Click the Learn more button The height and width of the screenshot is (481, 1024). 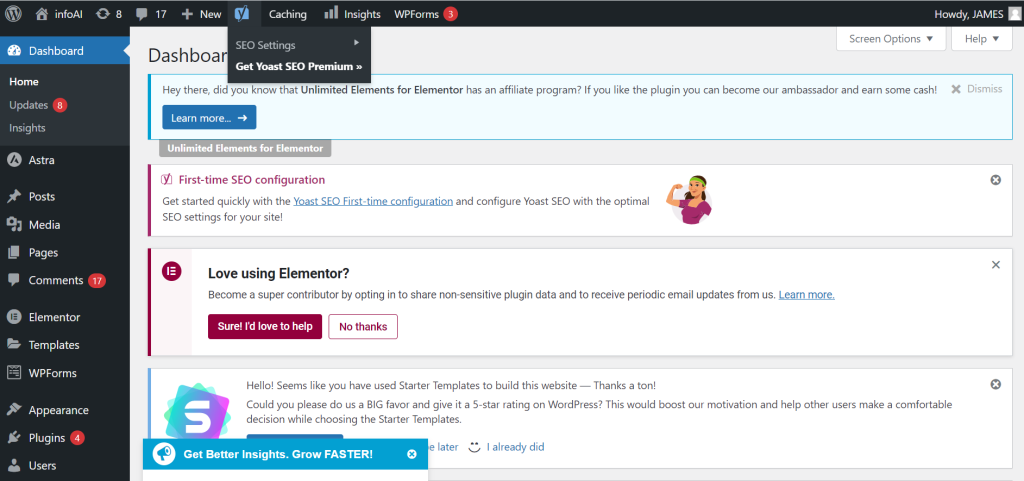pyautogui.click(x=209, y=117)
